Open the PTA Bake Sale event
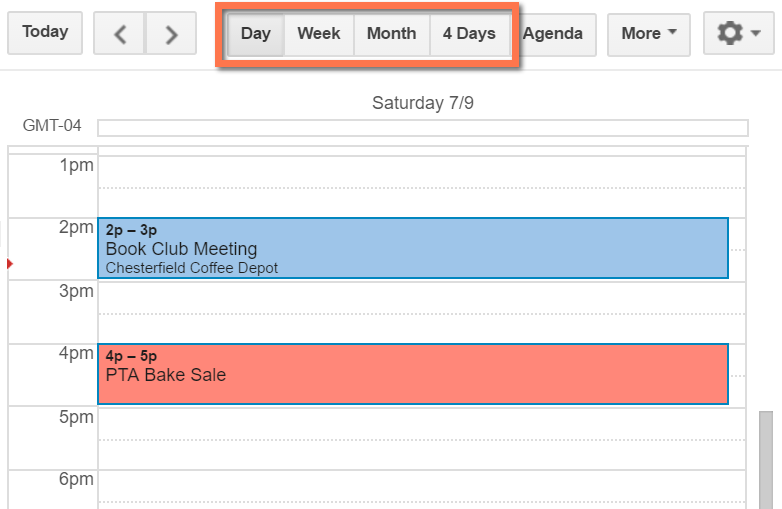The width and height of the screenshot is (782, 509). 412,375
